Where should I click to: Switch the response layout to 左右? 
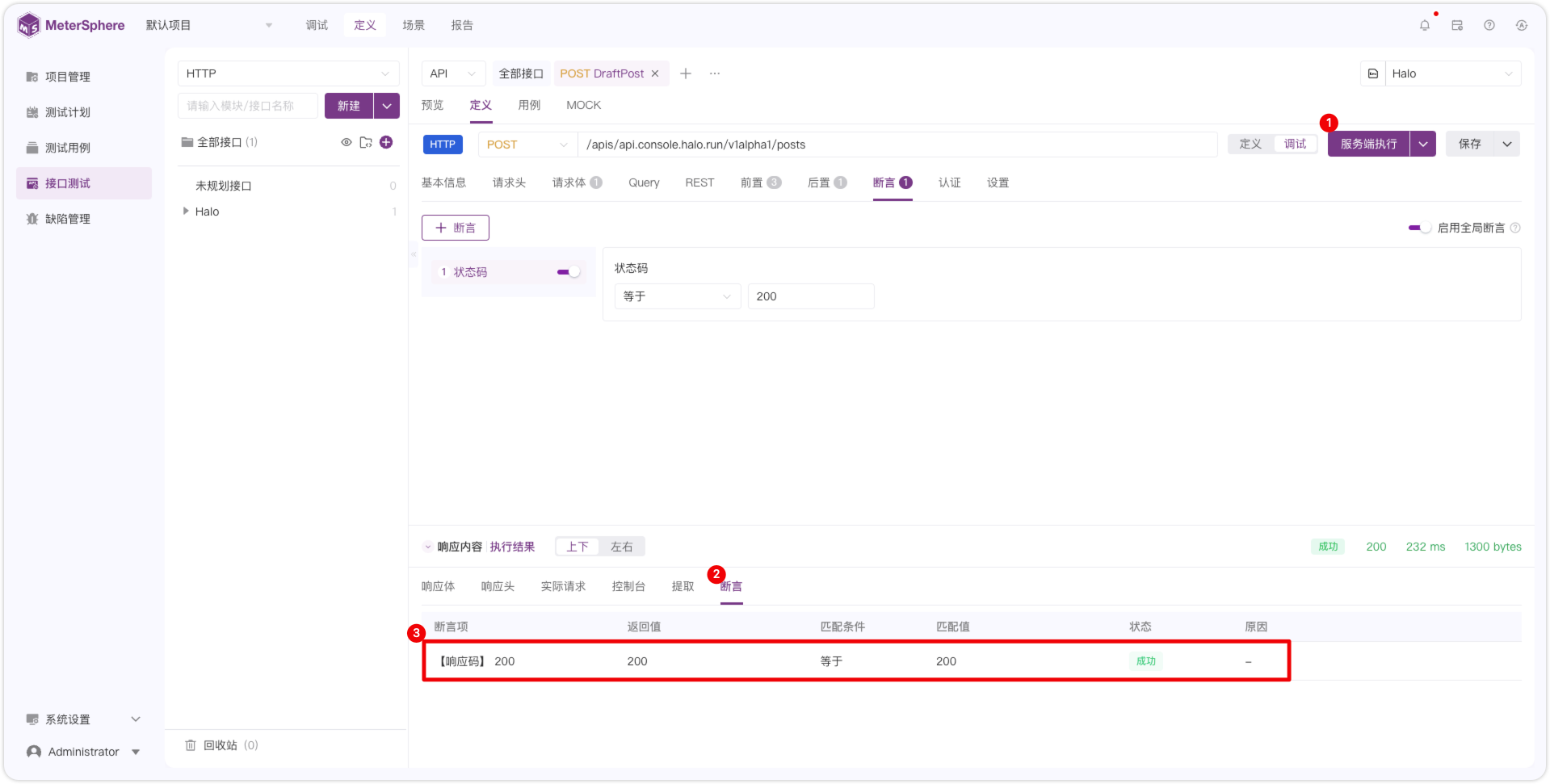[x=621, y=547]
